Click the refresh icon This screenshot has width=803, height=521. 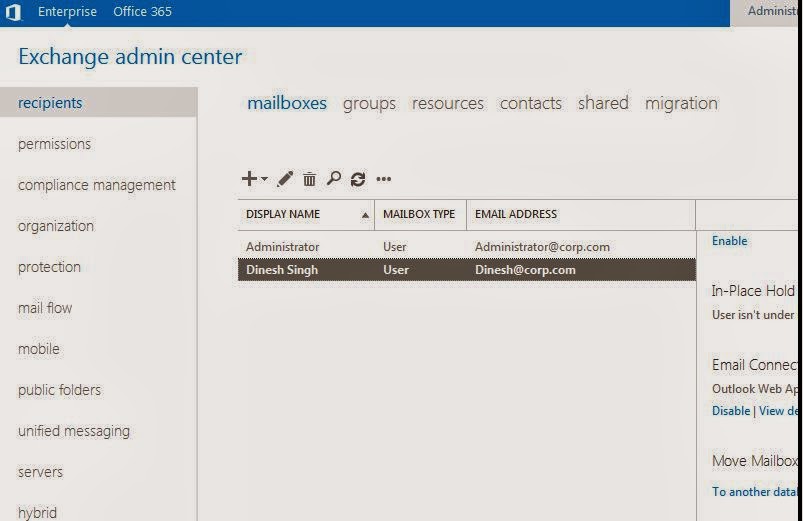tap(358, 179)
